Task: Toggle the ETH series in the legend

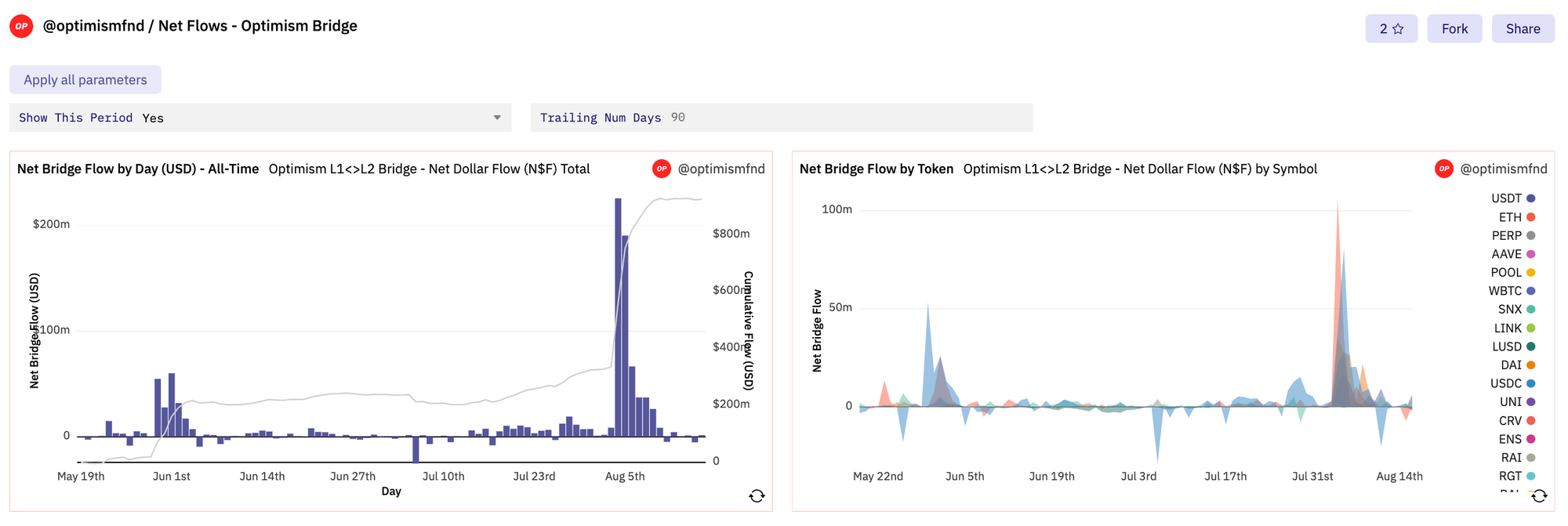Action: coord(1517,217)
